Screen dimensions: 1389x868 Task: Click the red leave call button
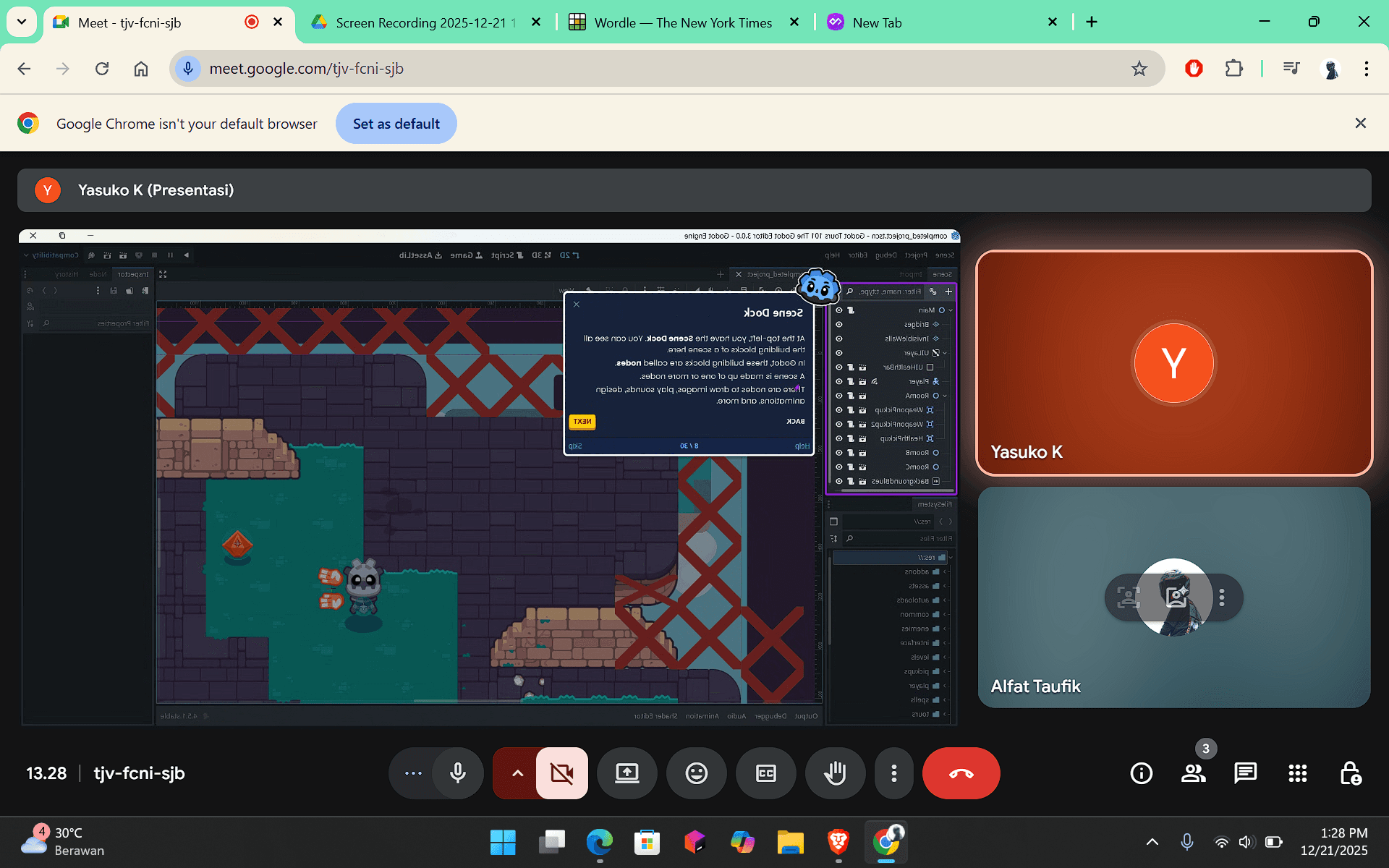coord(961,773)
